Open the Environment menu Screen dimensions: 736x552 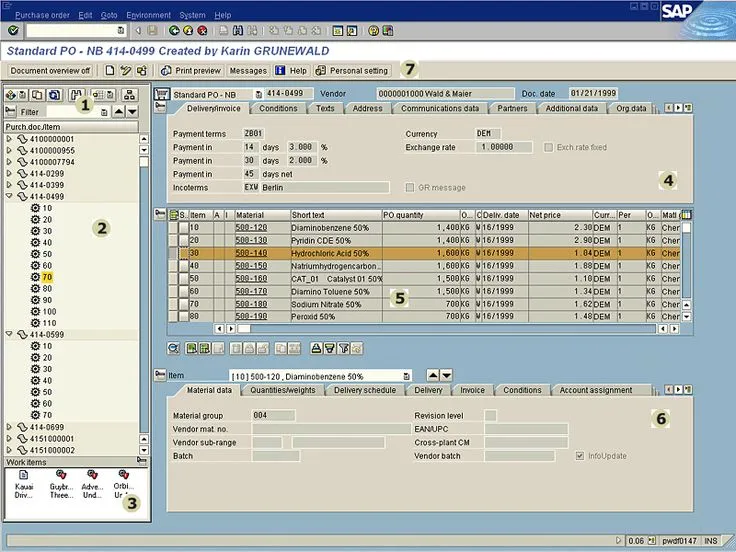click(148, 15)
